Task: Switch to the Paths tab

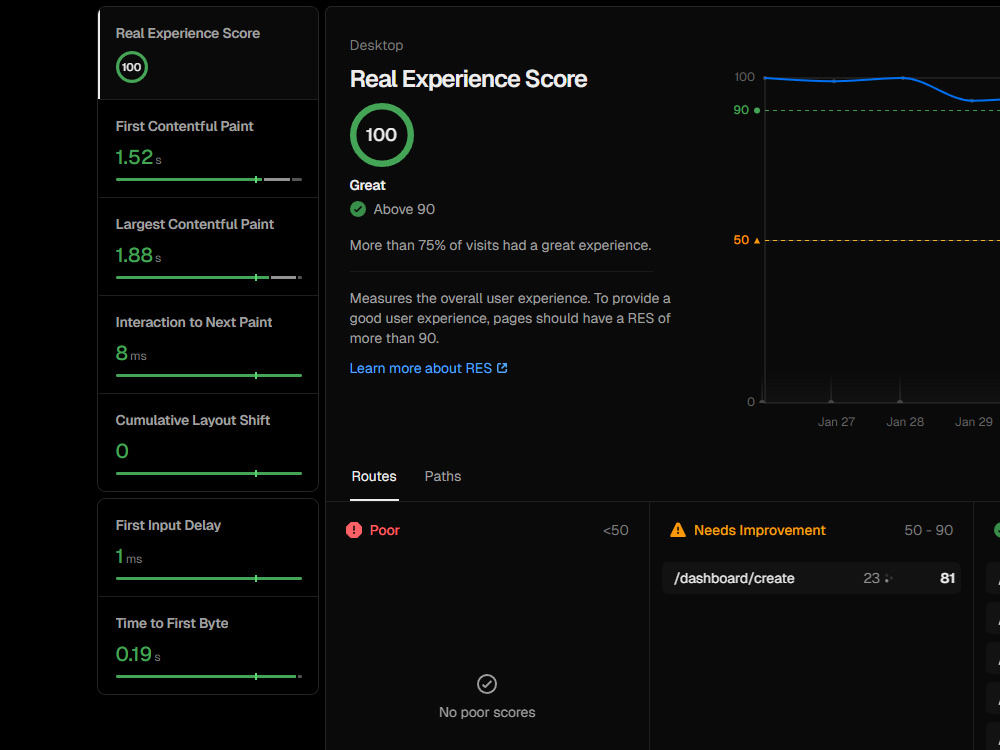Action: [x=443, y=476]
